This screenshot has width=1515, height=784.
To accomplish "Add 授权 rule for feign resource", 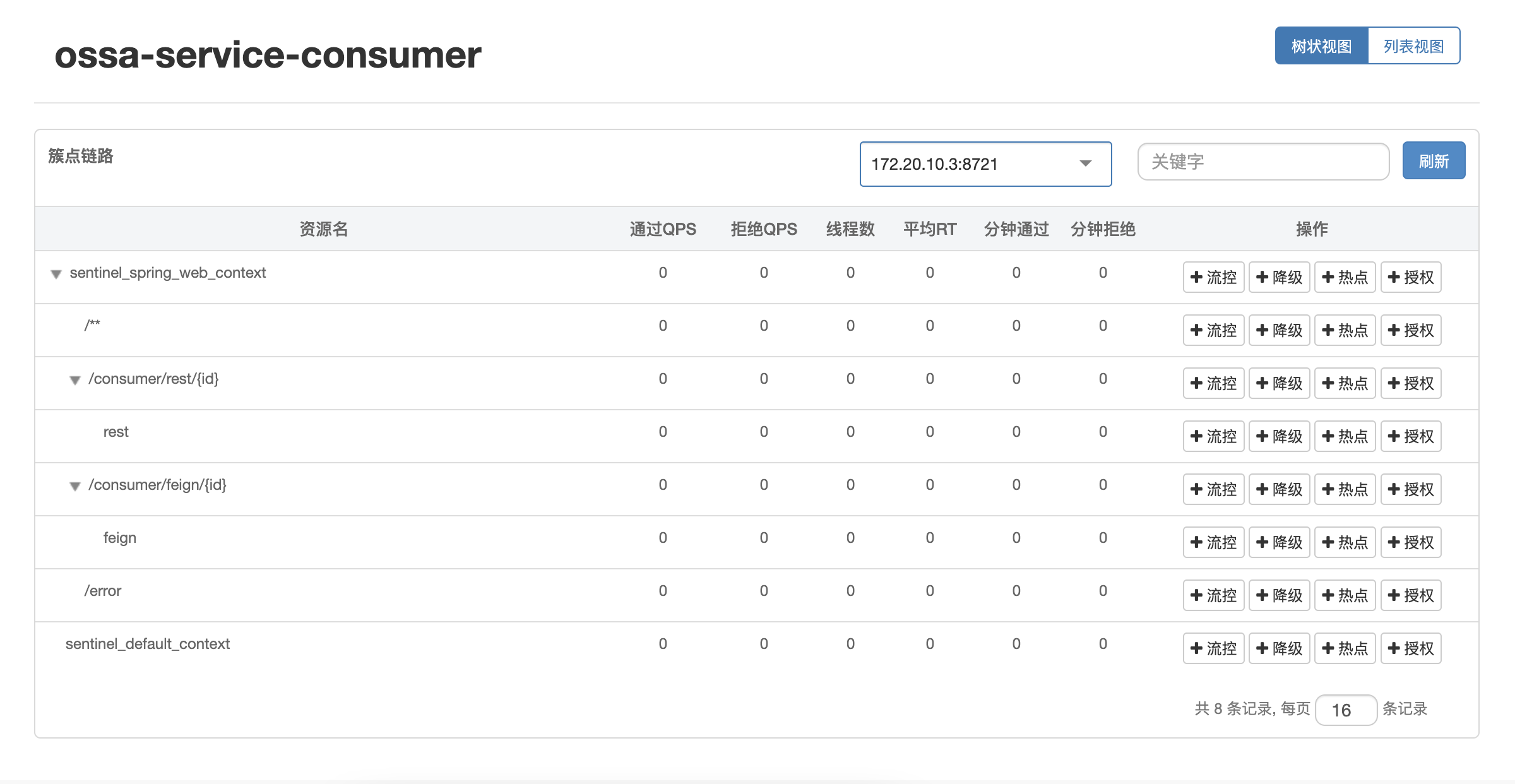I will [x=1411, y=542].
